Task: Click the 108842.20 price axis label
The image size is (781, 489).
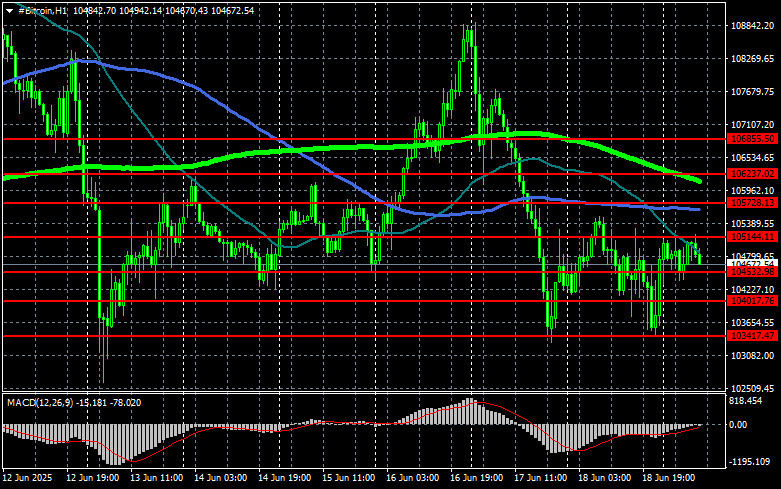Action: click(x=752, y=26)
